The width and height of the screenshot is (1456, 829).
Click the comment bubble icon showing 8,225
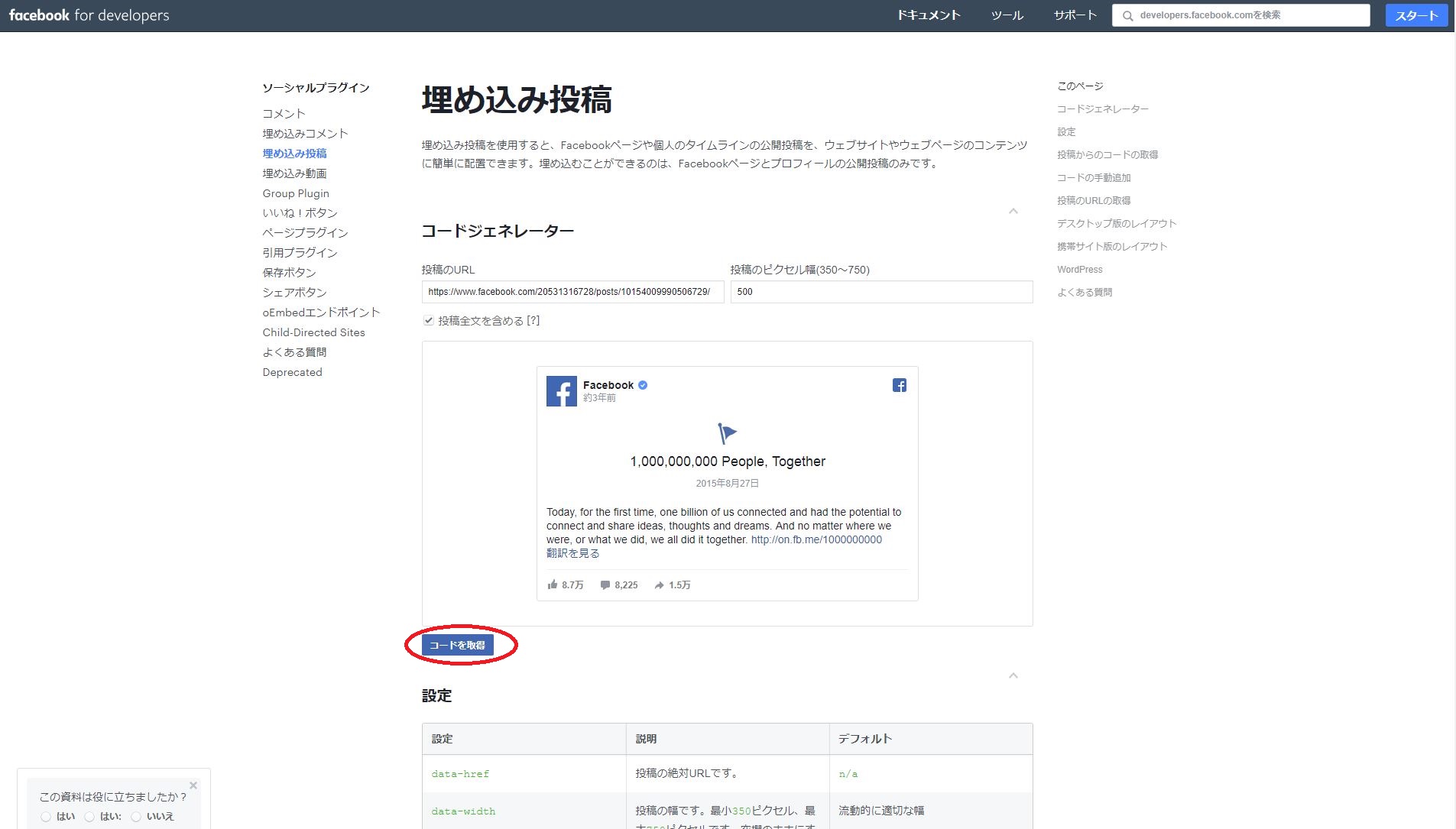[x=605, y=585]
